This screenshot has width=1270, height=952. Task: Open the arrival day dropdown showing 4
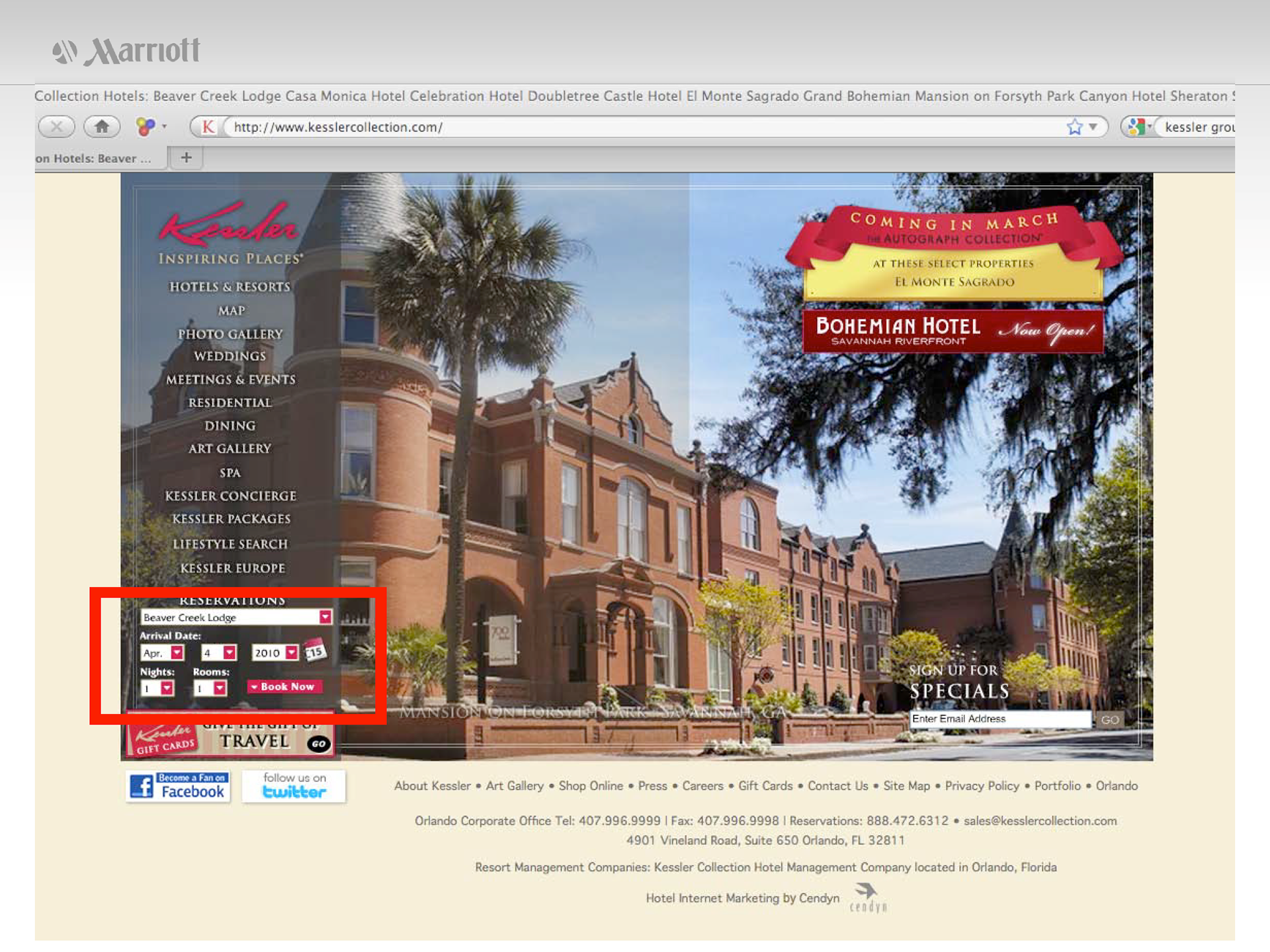(219, 653)
